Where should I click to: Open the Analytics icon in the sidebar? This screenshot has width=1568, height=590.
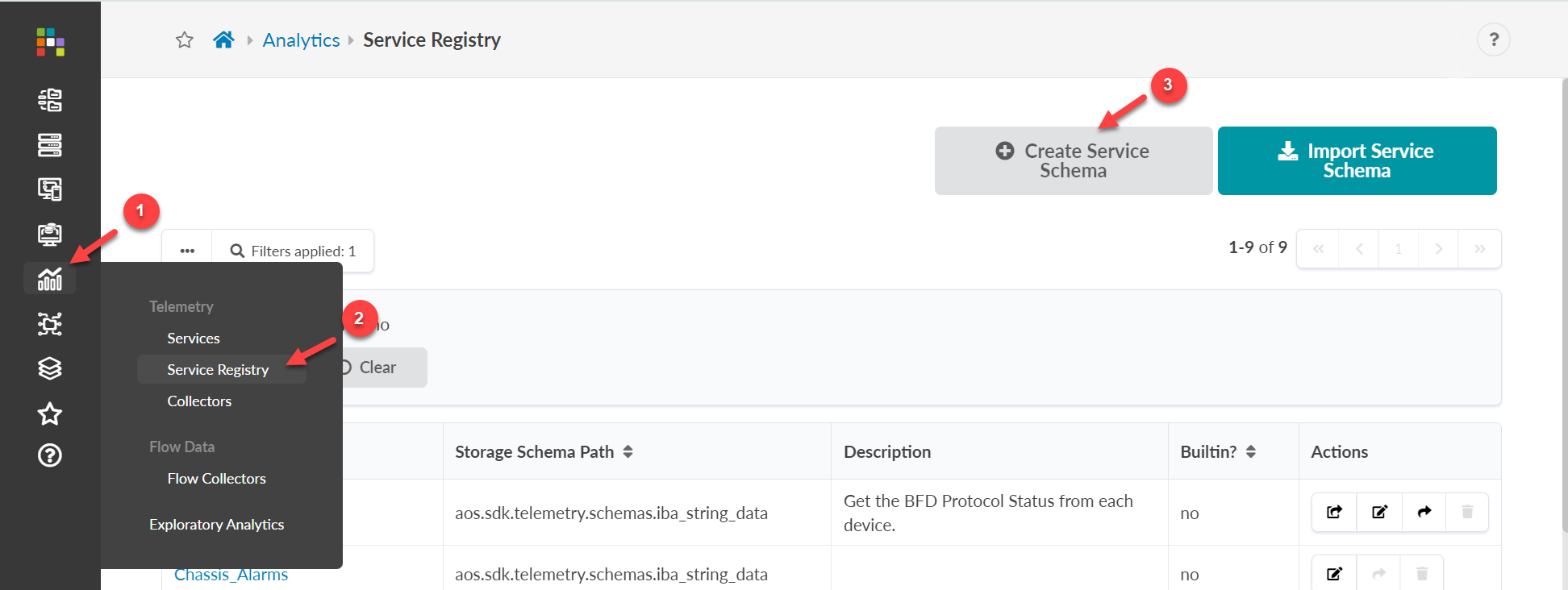click(x=50, y=279)
